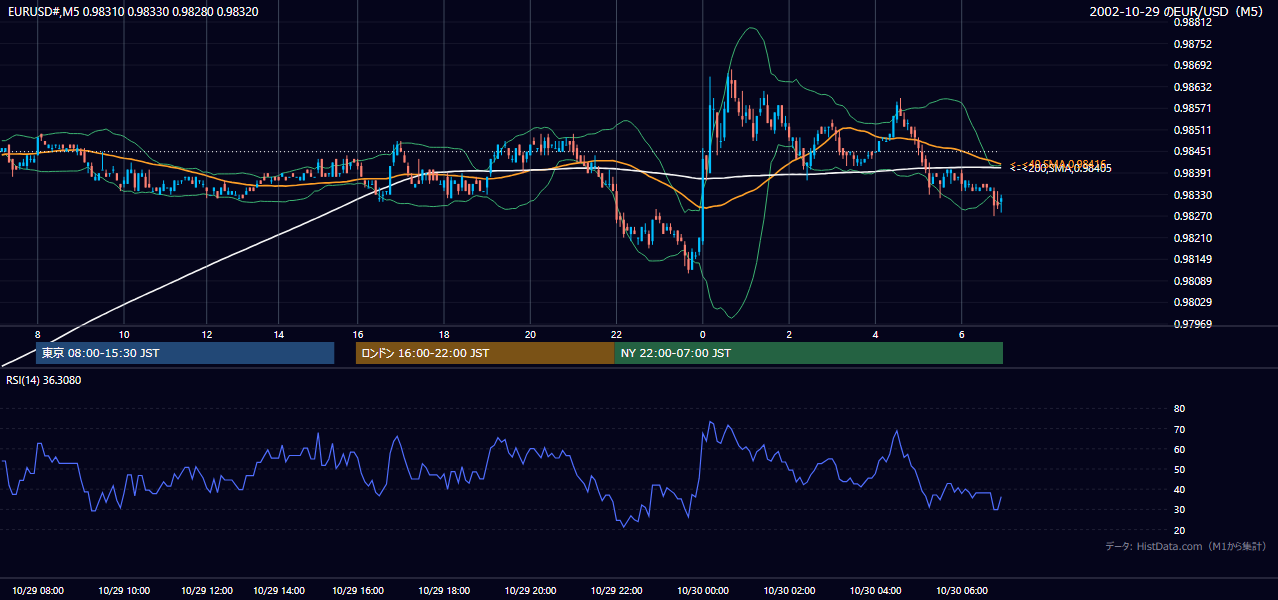
Task: Click bottom date label 10/30 04:00
Action: [875, 591]
